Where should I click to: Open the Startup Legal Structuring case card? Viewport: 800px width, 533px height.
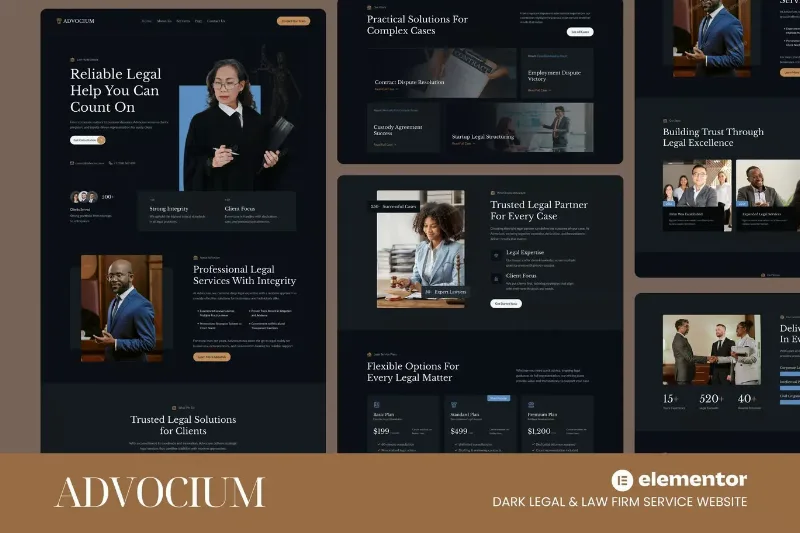[519, 128]
